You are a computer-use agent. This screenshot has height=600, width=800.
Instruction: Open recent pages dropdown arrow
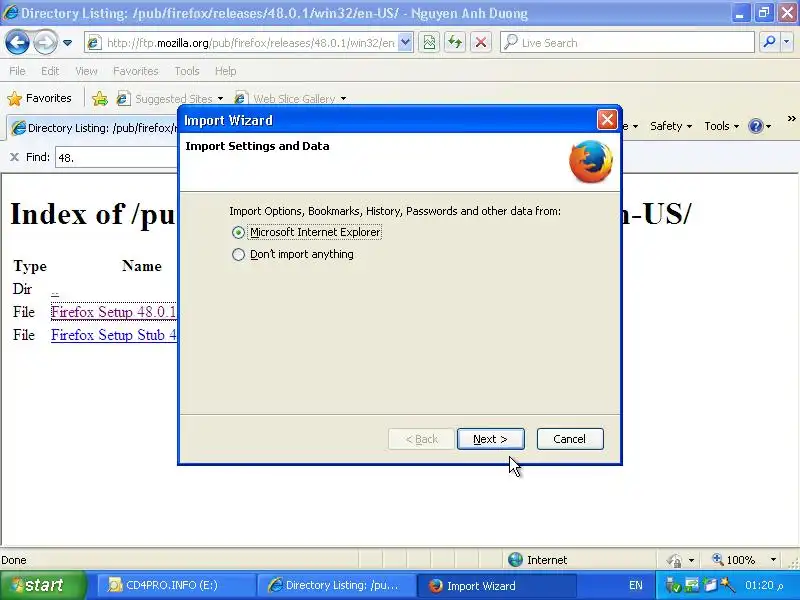[67, 43]
